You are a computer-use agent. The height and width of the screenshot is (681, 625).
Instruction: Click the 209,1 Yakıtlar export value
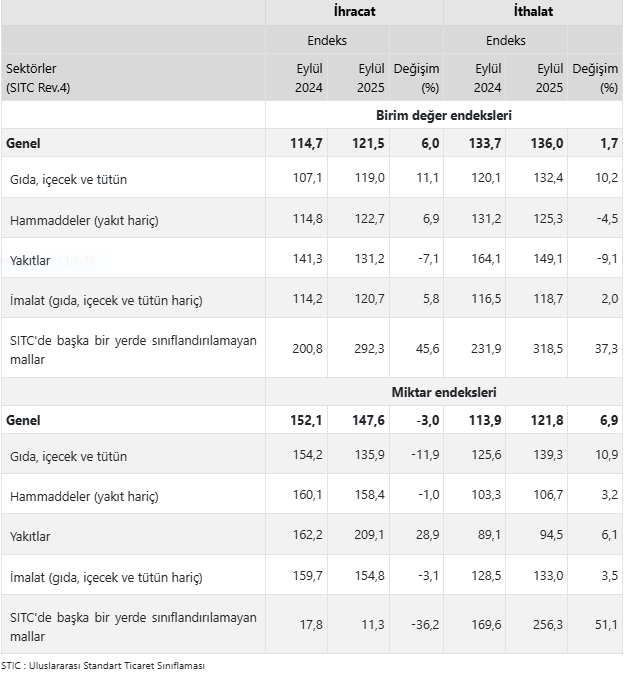pos(365,536)
